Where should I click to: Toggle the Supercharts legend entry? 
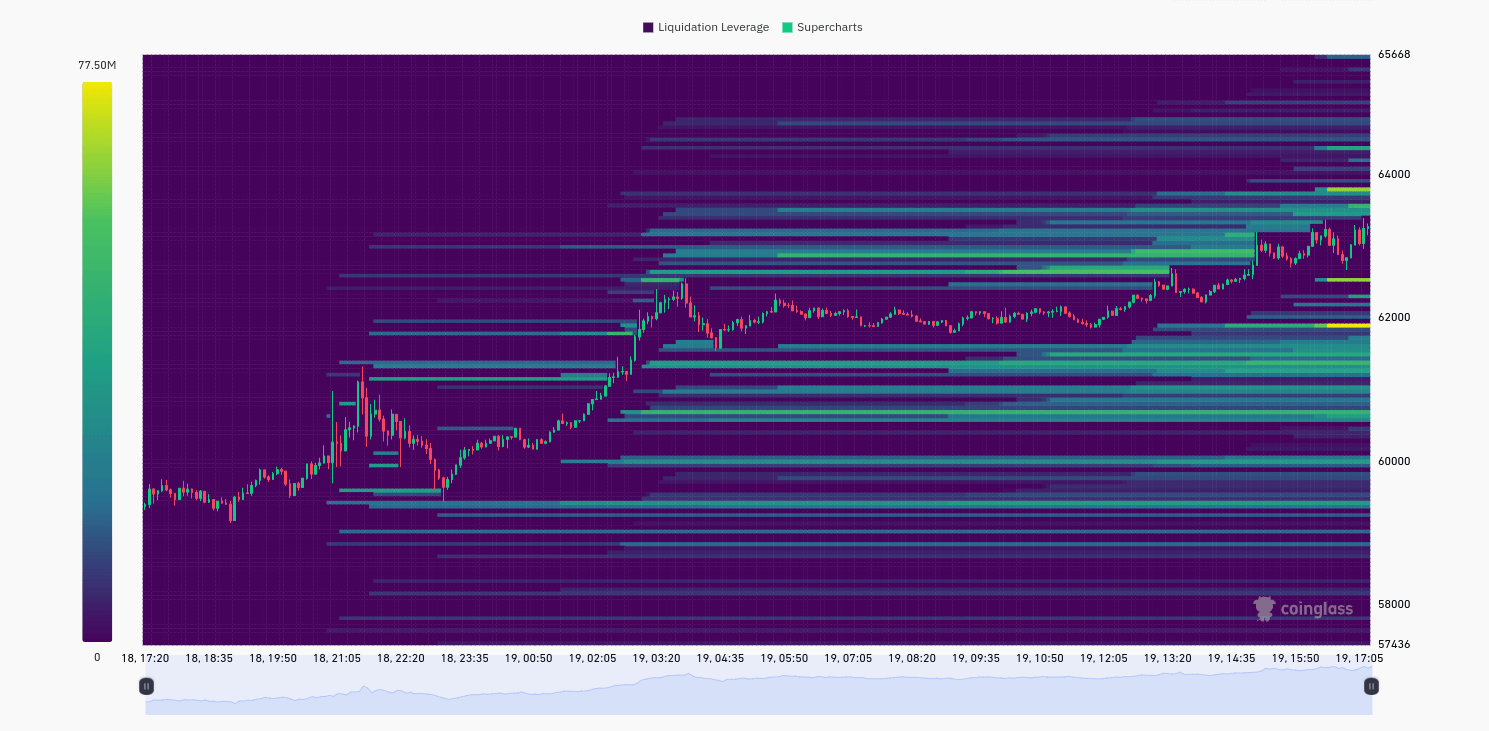pos(822,27)
